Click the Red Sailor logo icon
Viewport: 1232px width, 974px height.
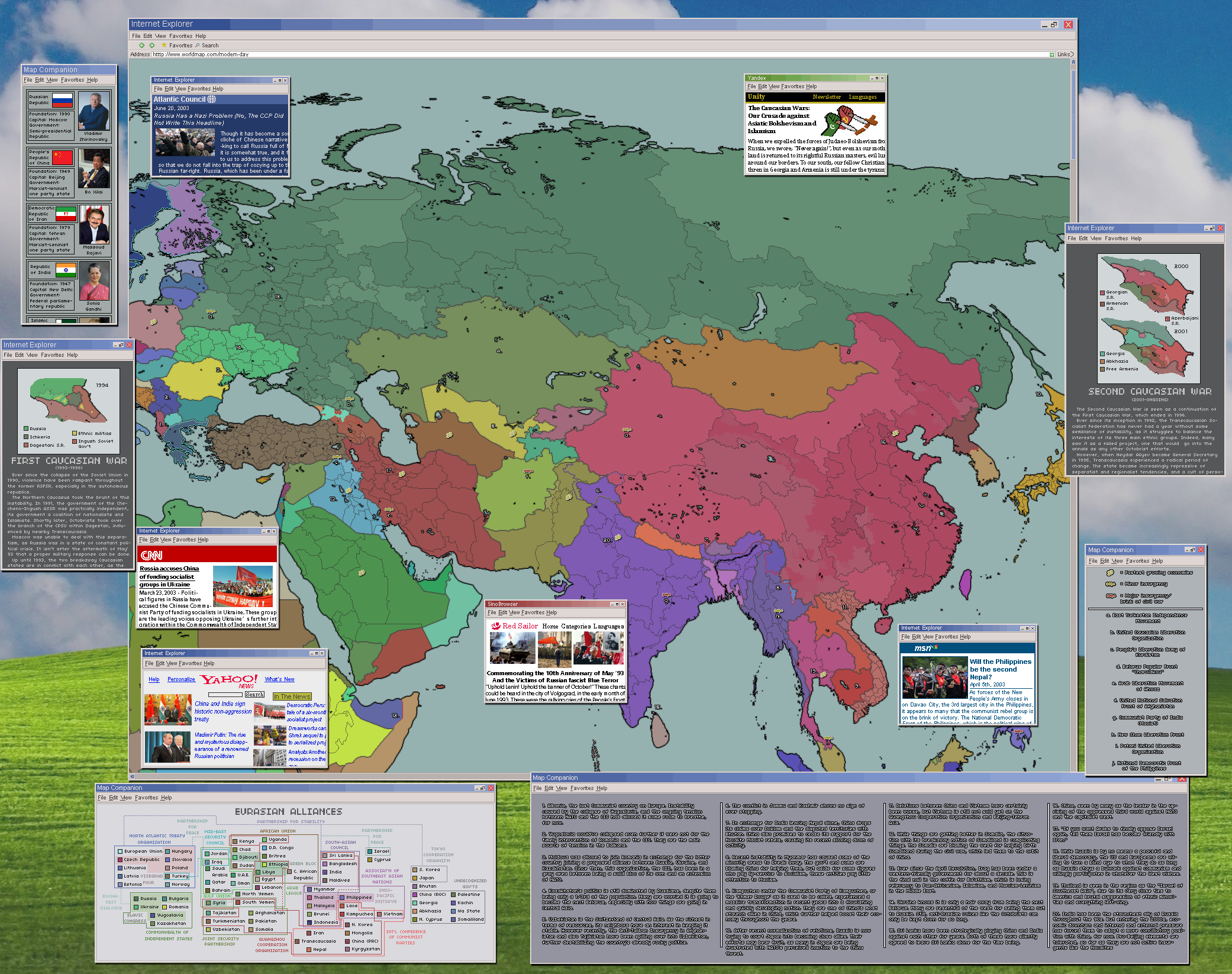coord(495,625)
